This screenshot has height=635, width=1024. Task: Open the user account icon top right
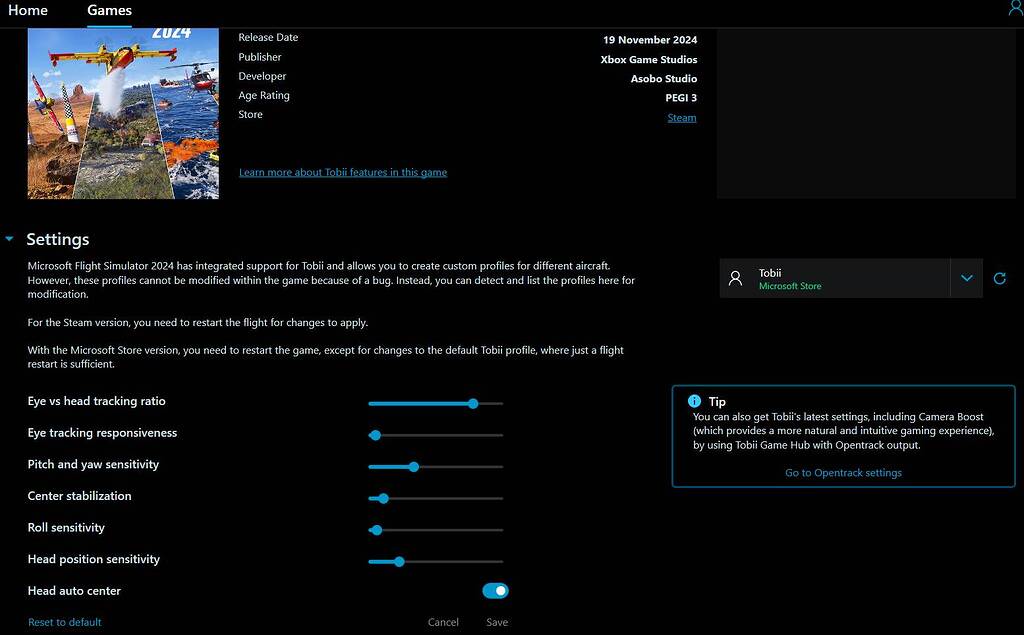1016,8
